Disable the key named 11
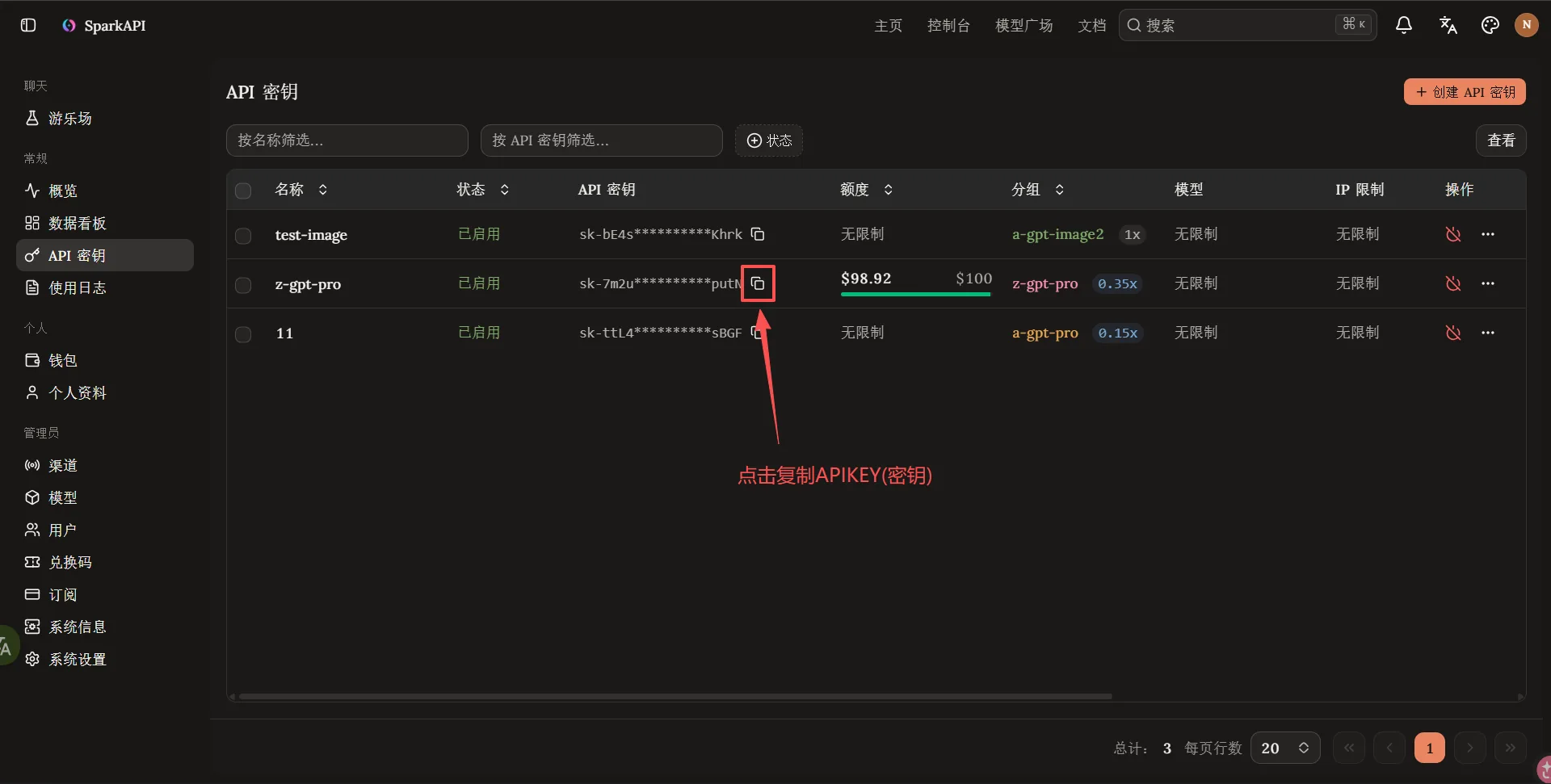 1453,333
